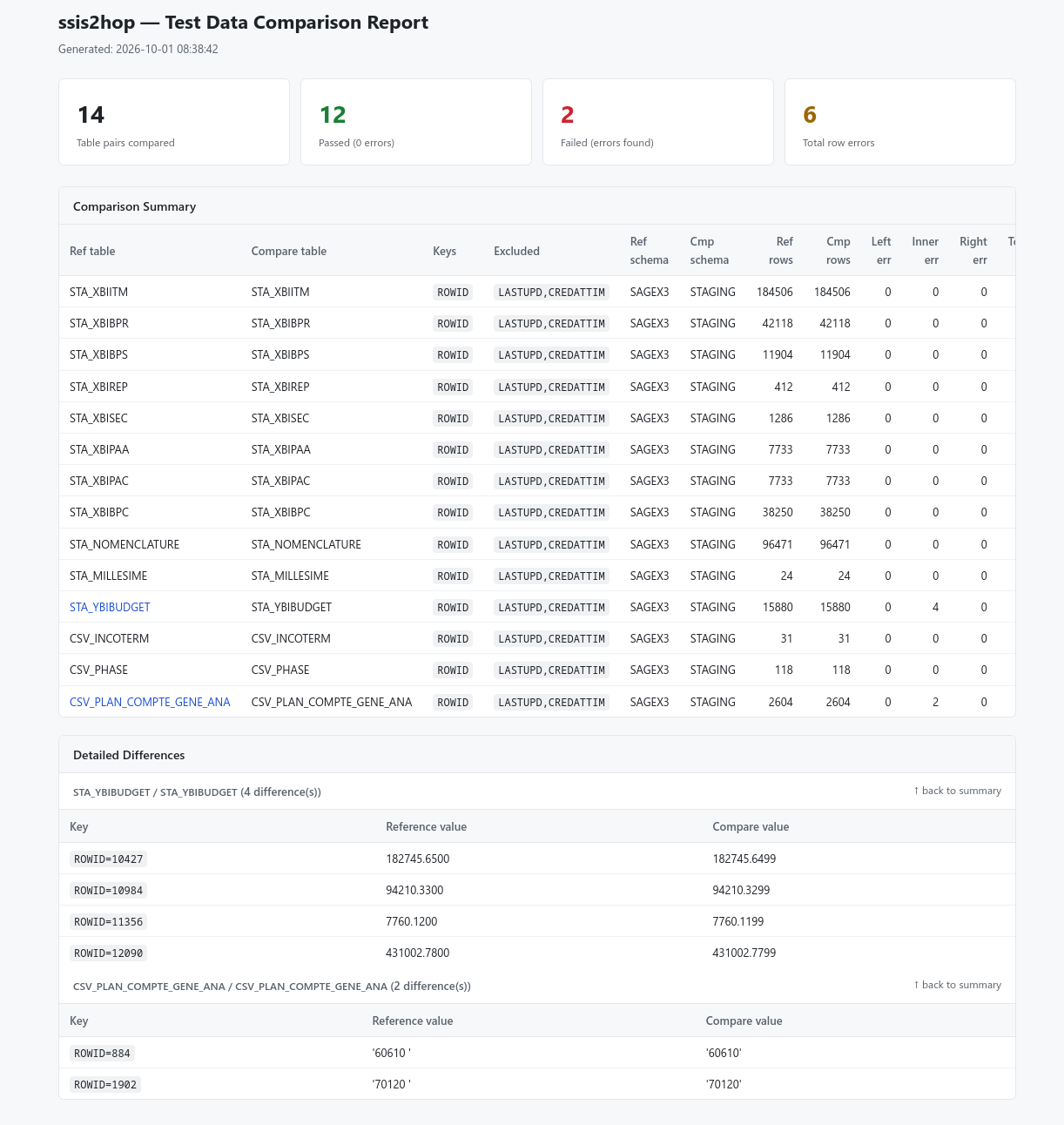
Task: Click STAGING schema in CSV_INCOTERM row
Action: [712, 638]
